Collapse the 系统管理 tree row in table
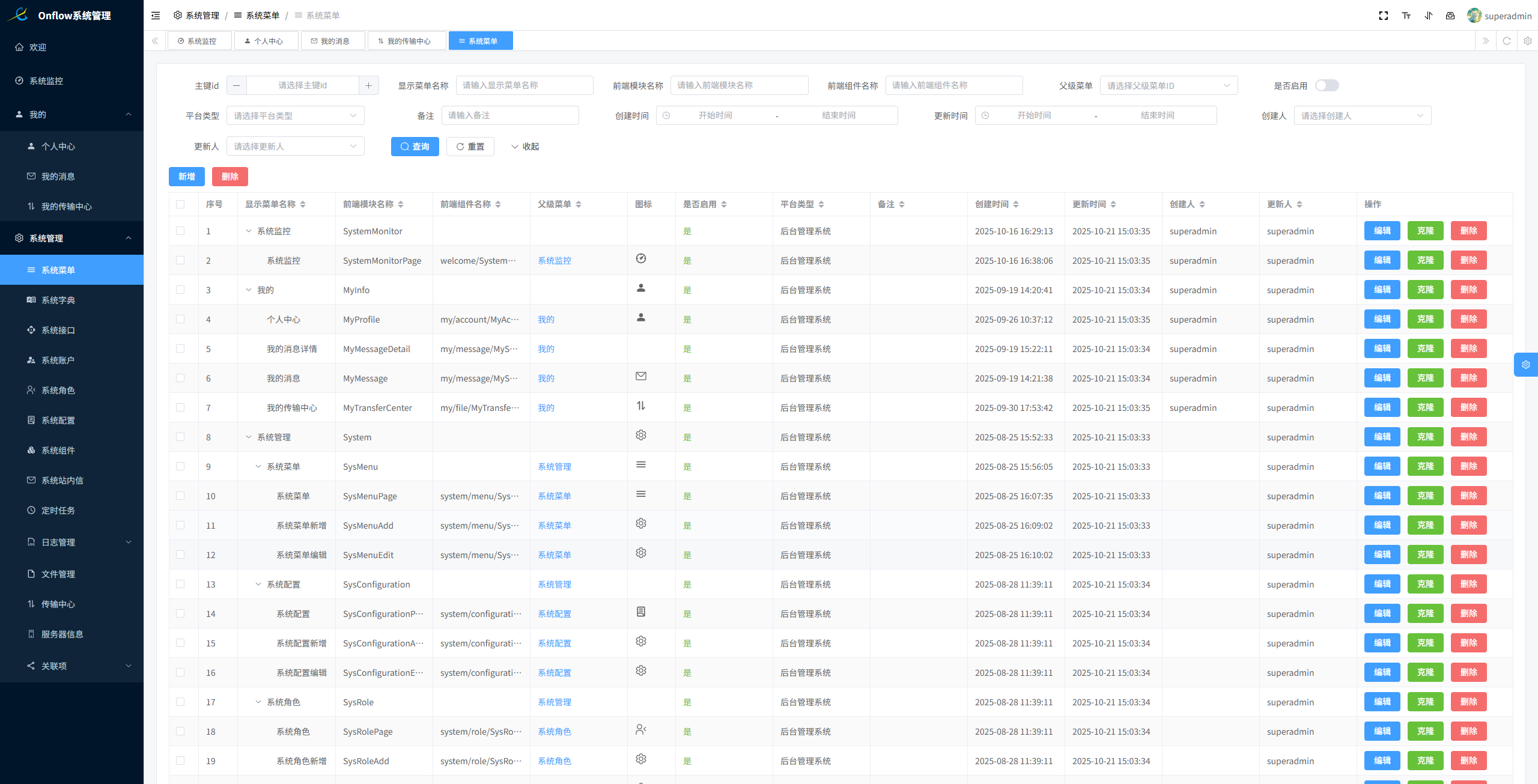 (249, 437)
